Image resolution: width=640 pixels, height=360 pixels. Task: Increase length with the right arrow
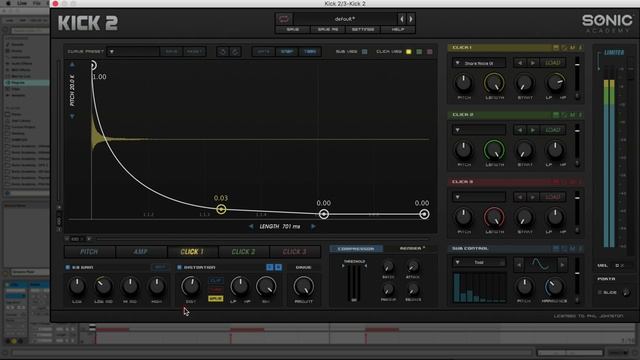click(x=313, y=226)
